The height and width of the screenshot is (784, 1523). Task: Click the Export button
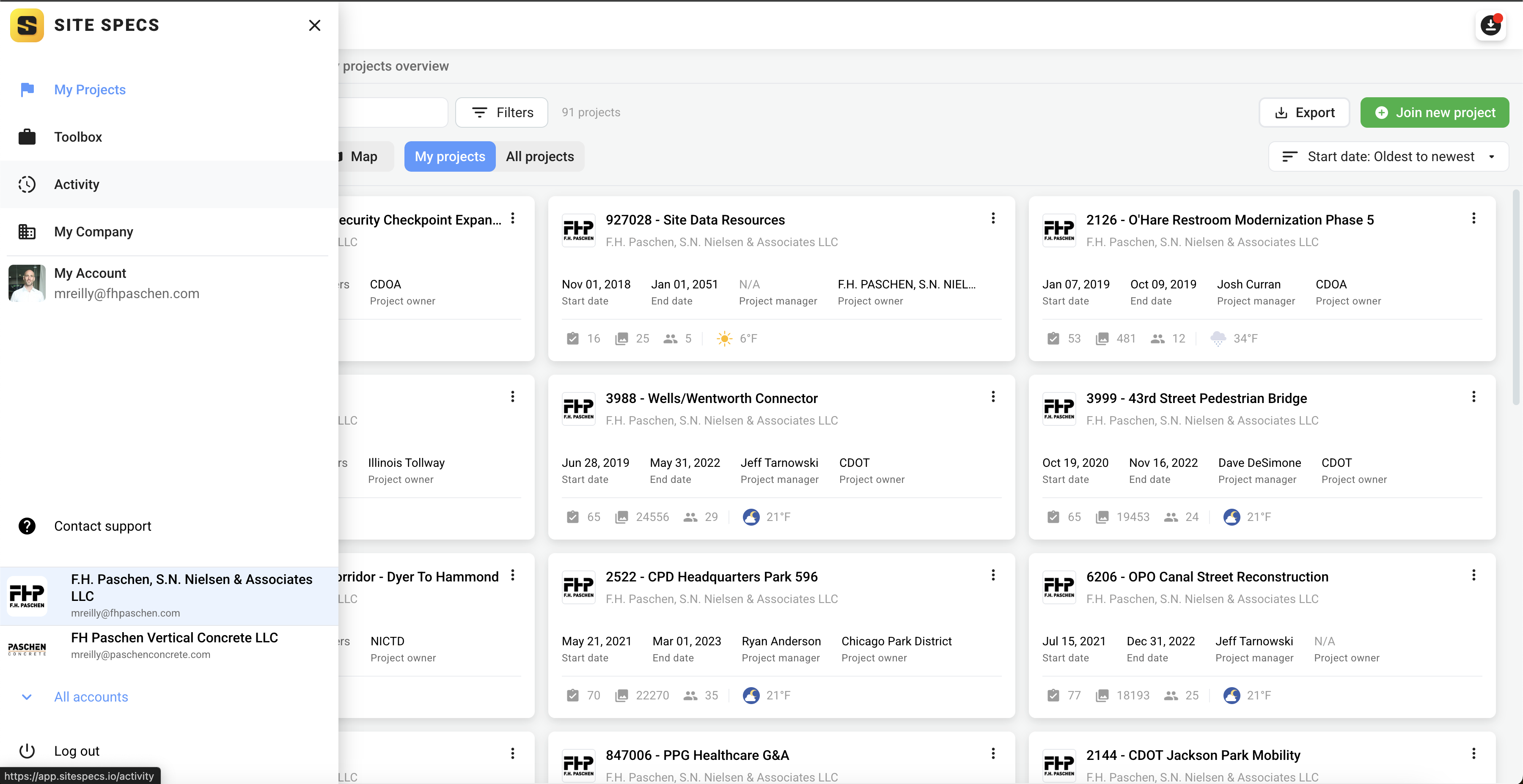click(x=1304, y=112)
